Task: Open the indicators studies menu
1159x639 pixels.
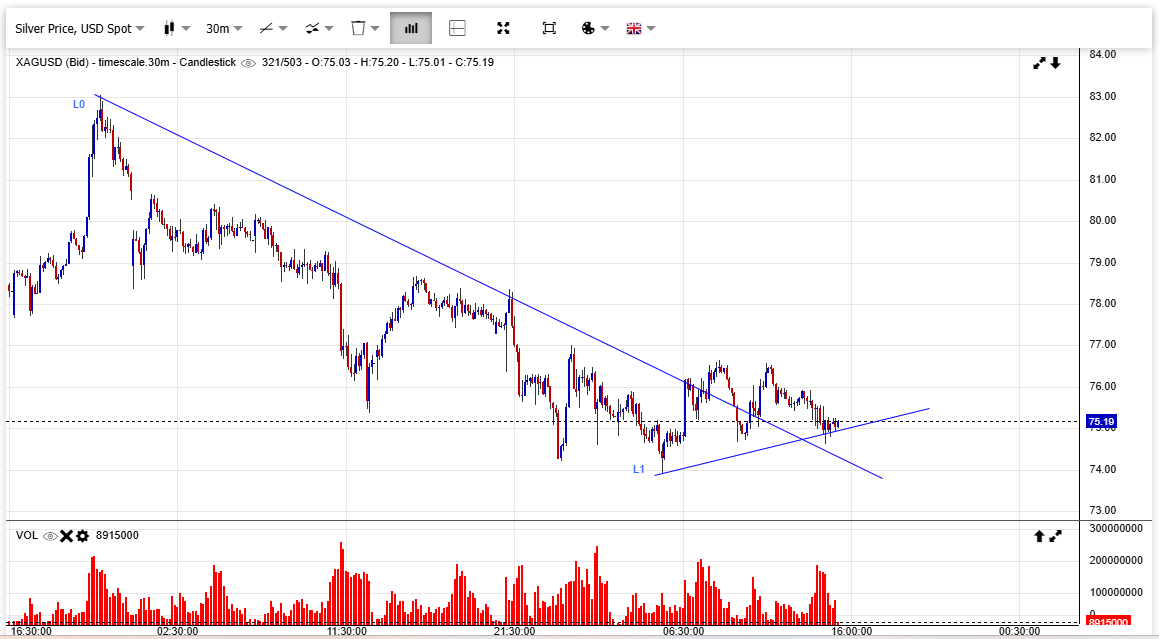Action: pos(320,28)
